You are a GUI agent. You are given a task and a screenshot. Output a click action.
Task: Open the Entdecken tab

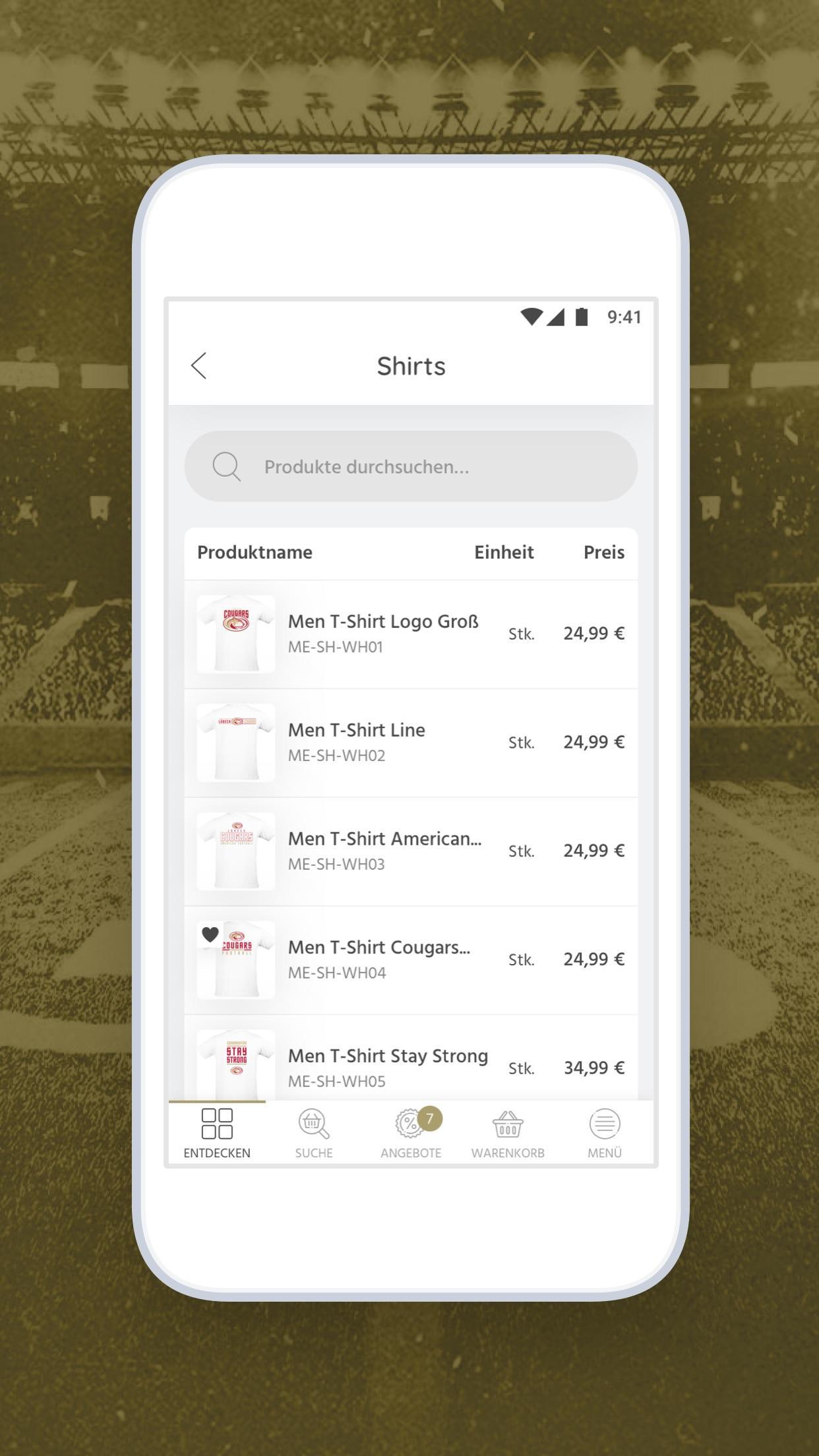(217, 1134)
